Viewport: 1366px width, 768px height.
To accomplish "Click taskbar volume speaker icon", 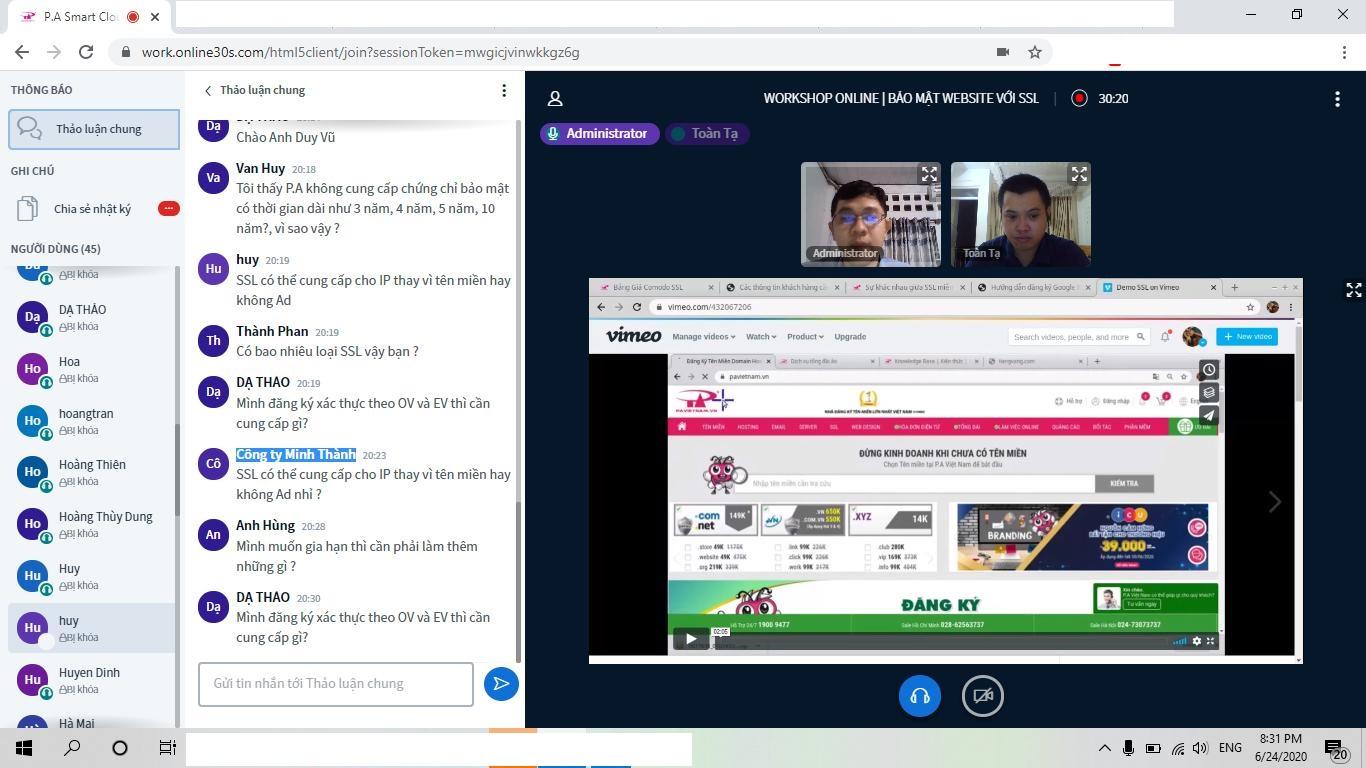I will tap(1200, 748).
